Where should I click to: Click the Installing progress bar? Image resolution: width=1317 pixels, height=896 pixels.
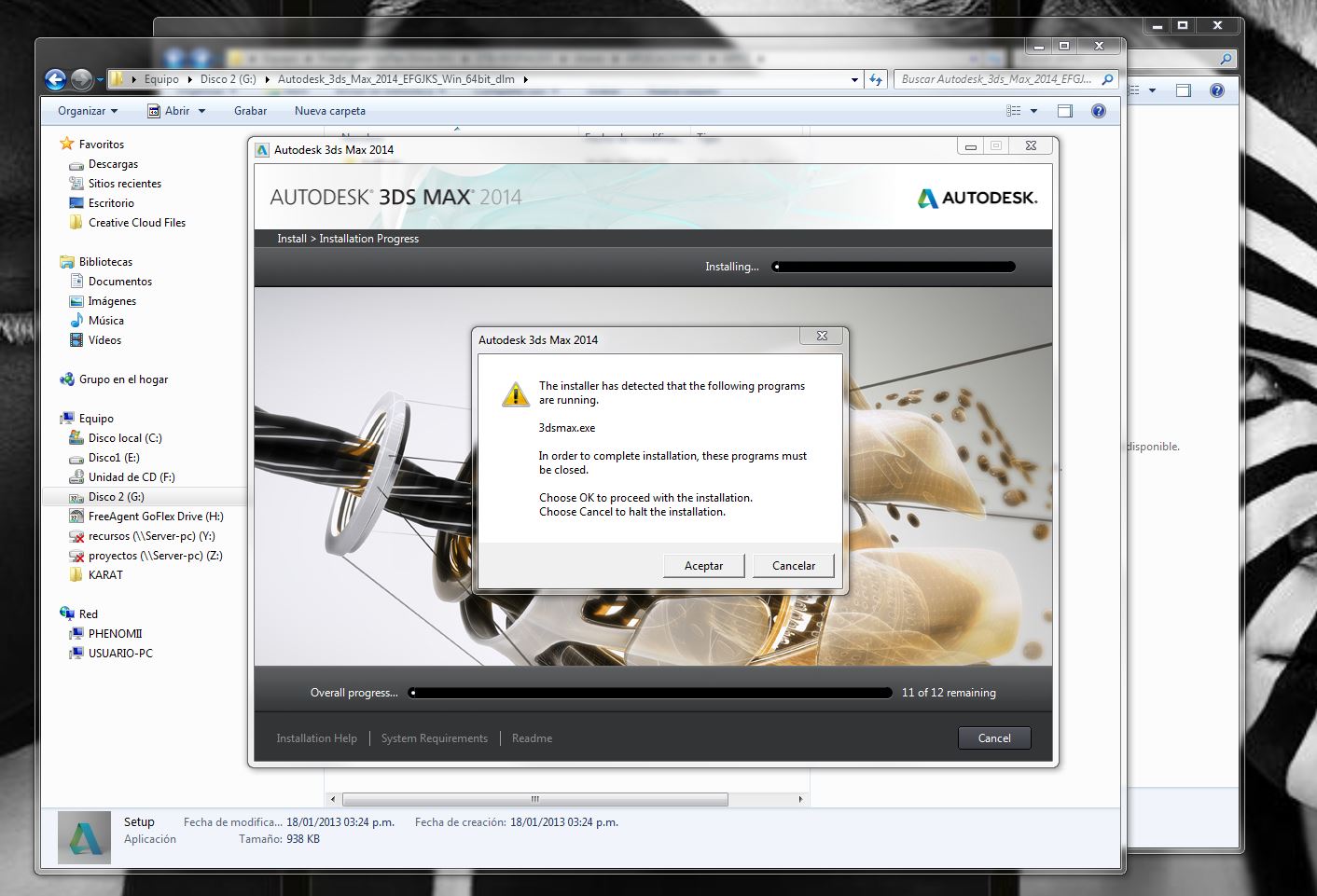pos(894,267)
